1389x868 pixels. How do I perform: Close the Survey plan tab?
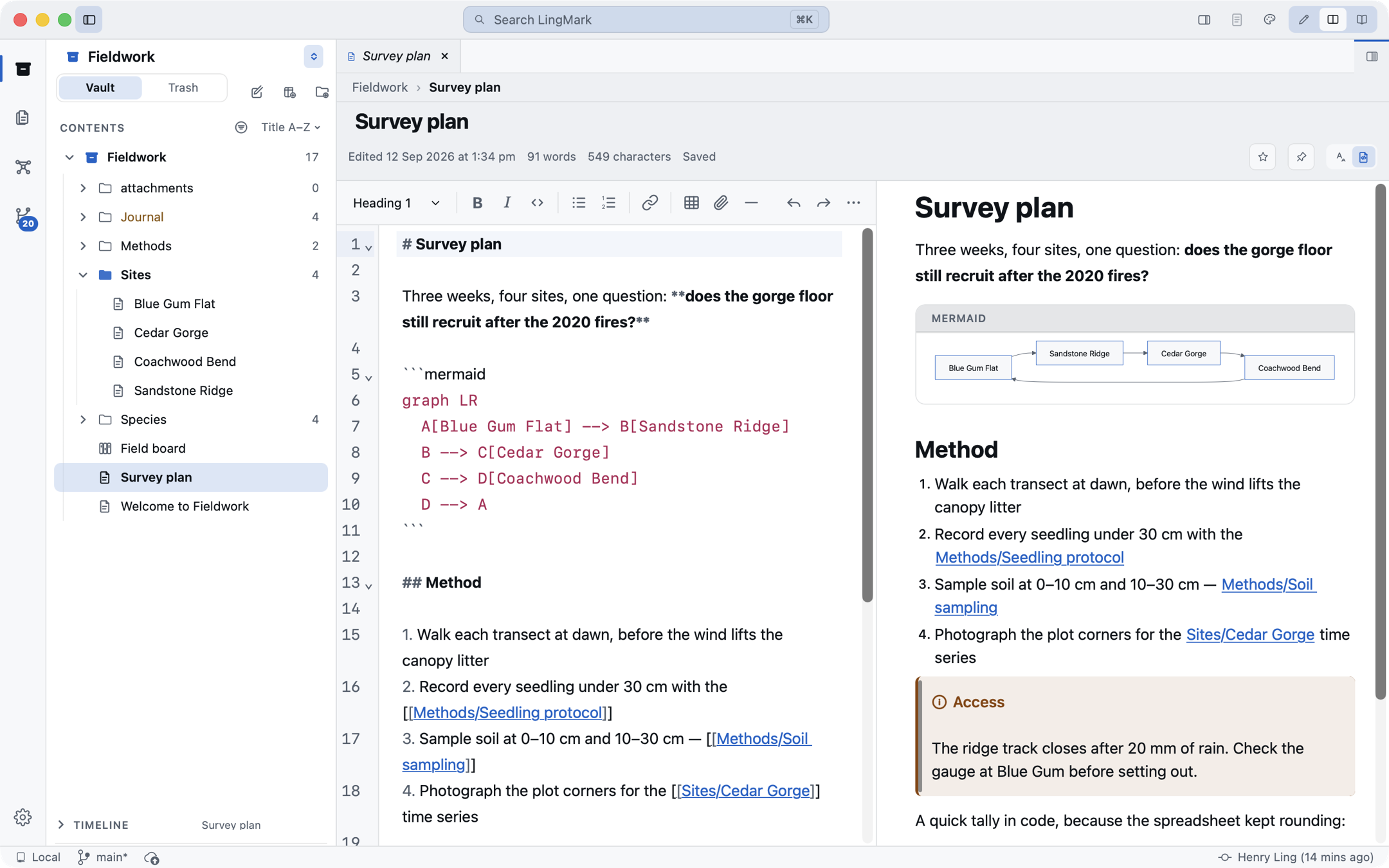point(444,56)
